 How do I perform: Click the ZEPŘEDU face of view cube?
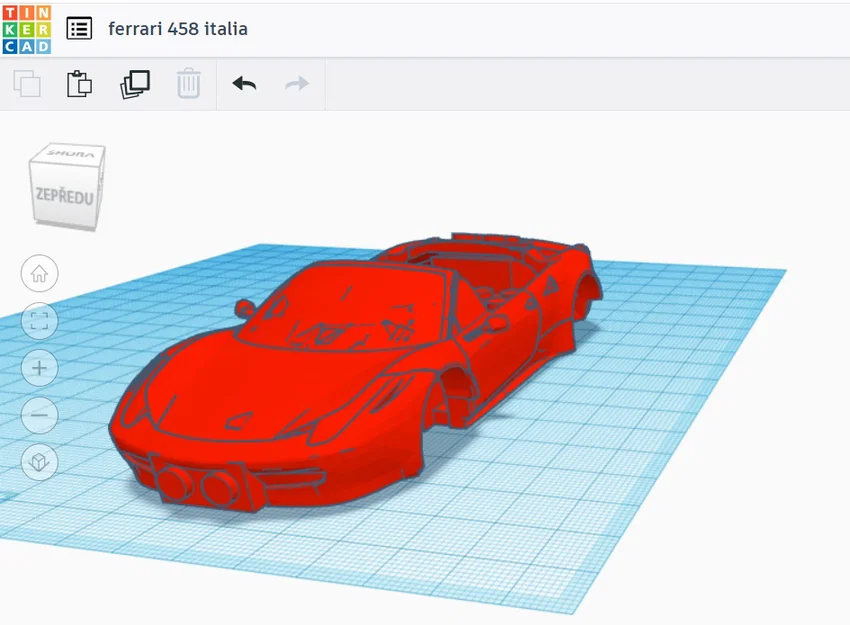click(x=64, y=196)
